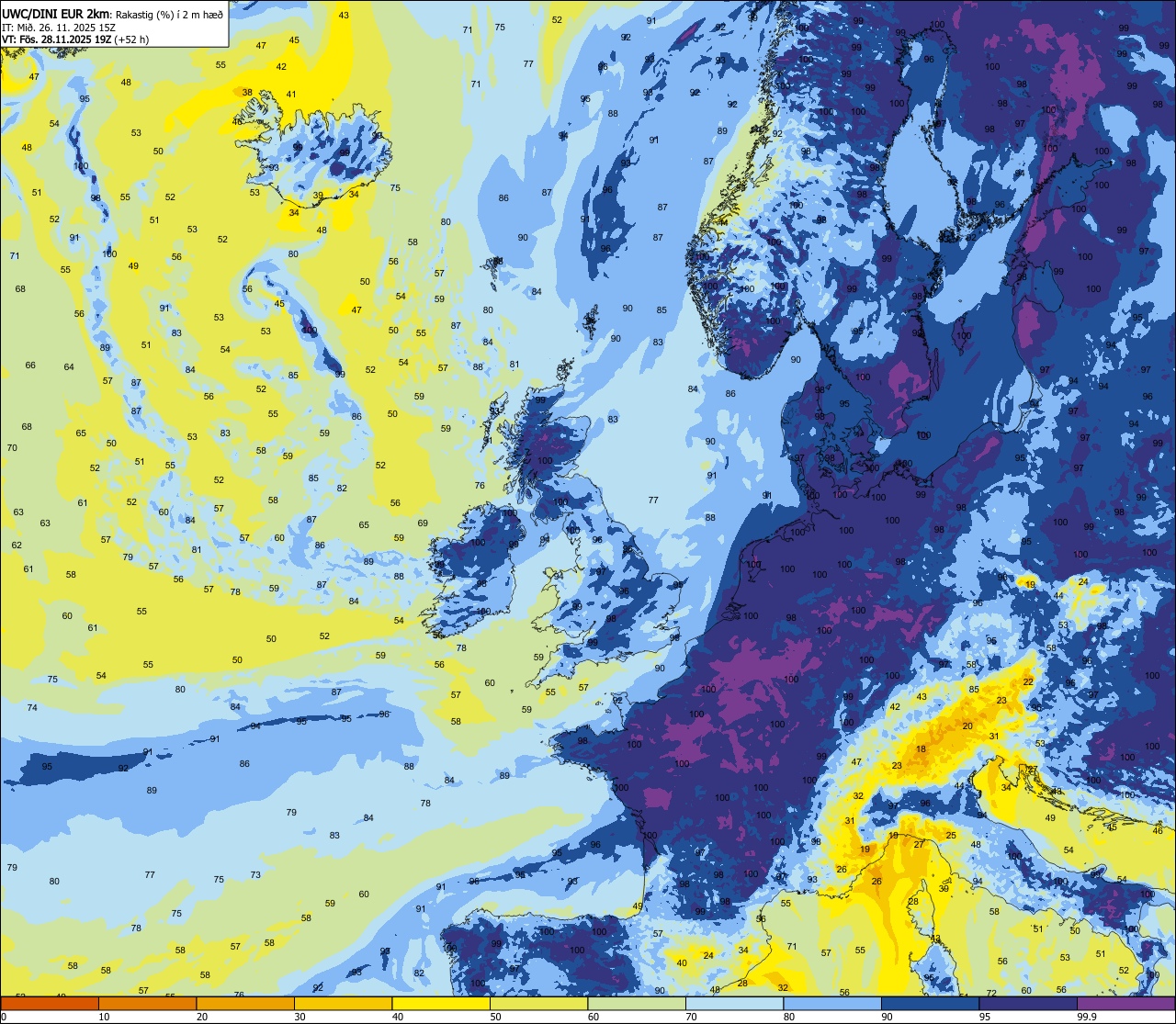
Task: Click the '90' tick label under legend
Action: [887, 1017]
